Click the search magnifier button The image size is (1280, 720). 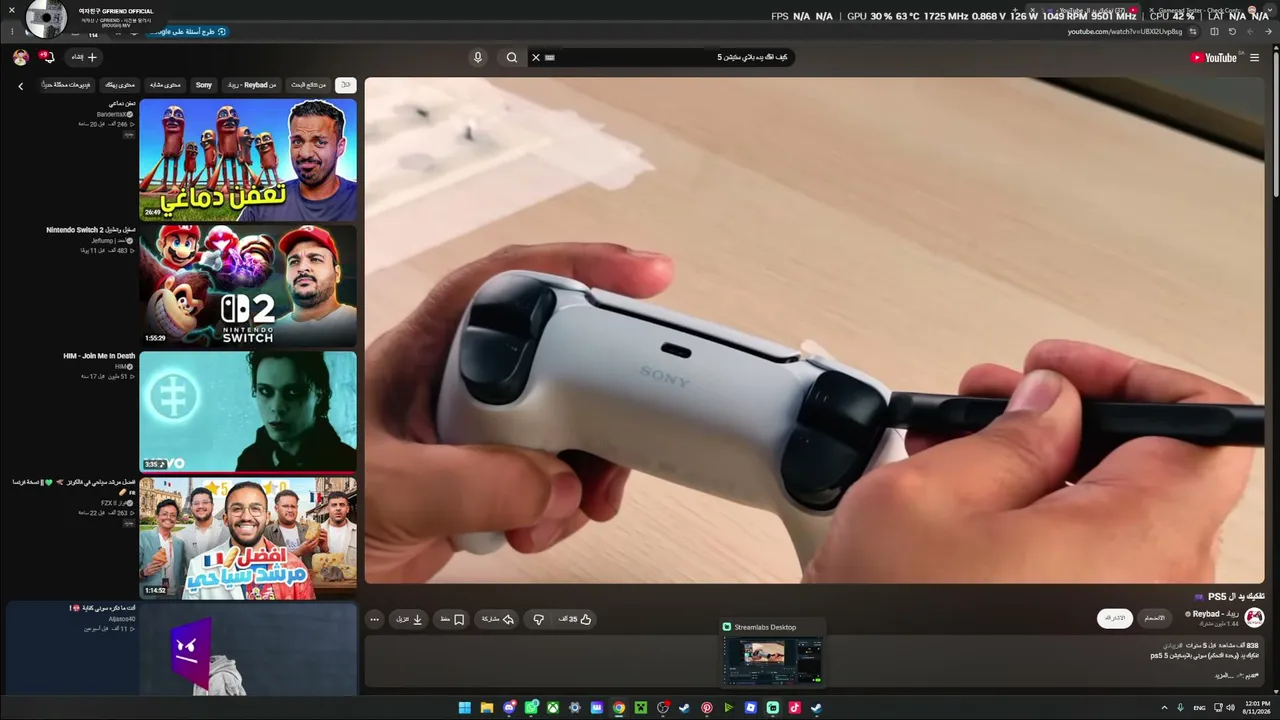[x=512, y=57]
